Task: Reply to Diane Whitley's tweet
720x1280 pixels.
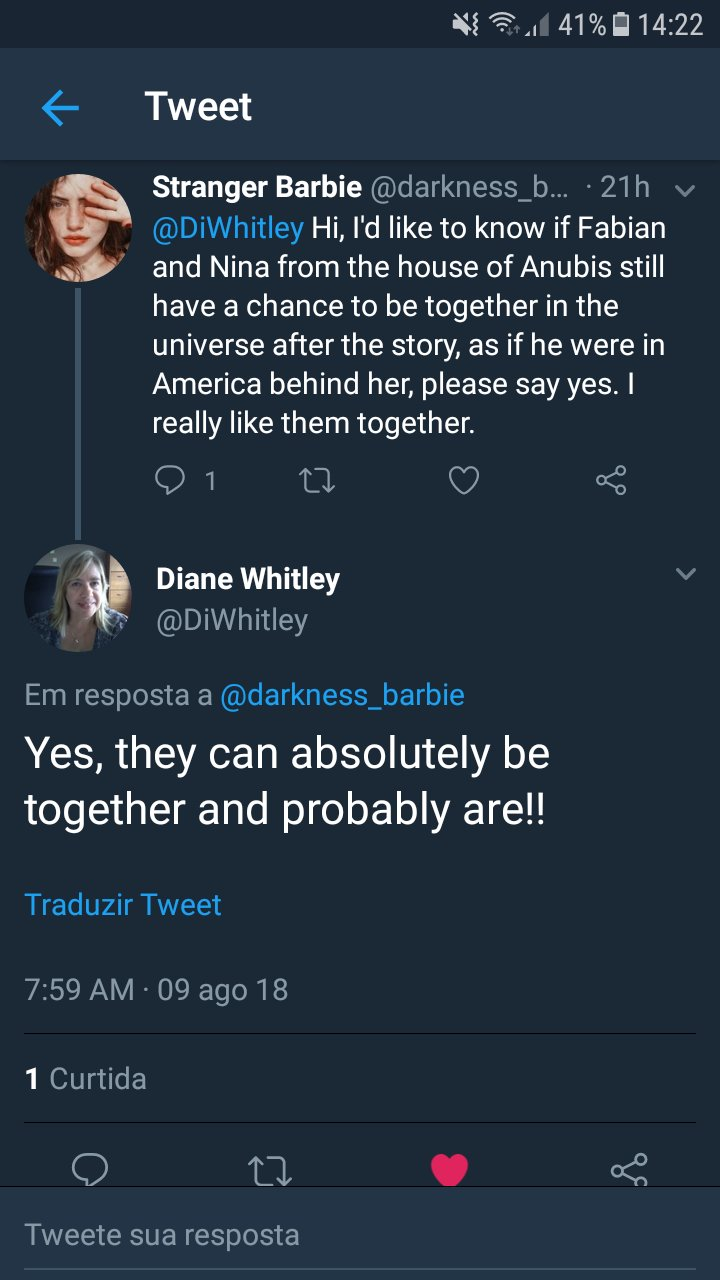Action: pos(90,1168)
